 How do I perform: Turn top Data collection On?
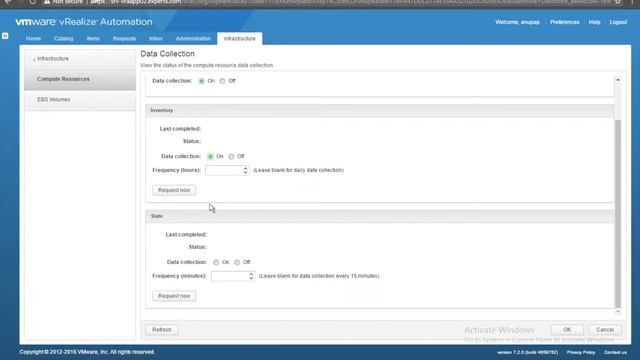pos(202,81)
